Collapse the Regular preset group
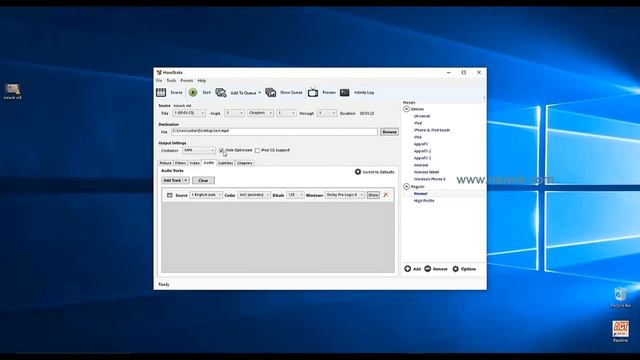This screenshot has width=640, height=360. click(406, 187)
